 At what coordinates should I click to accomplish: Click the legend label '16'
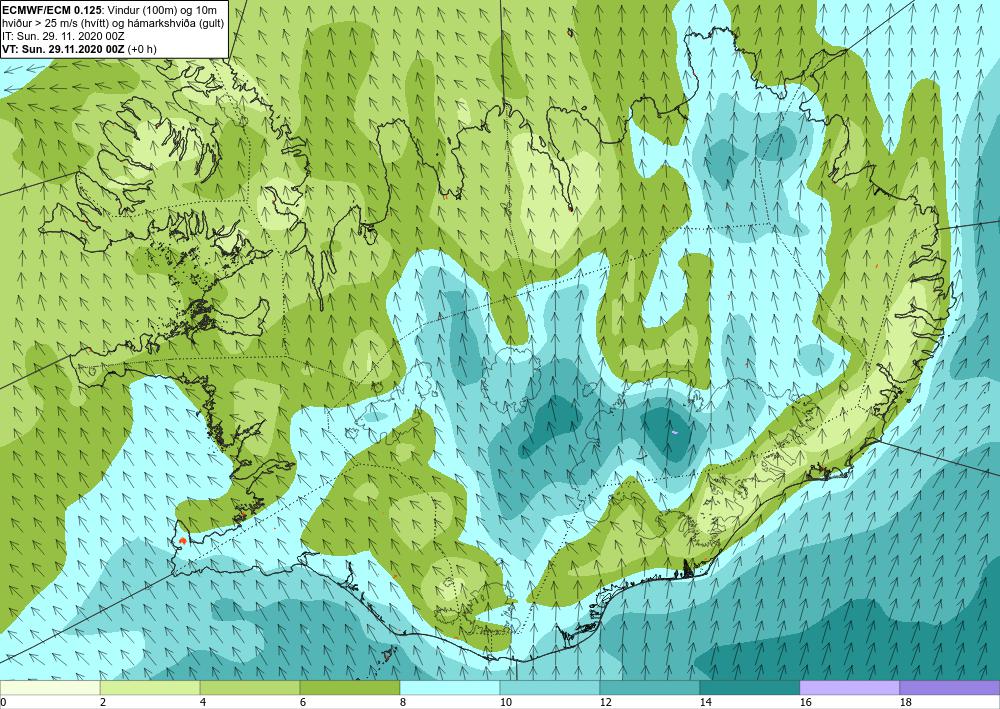[x=805, y=703]
